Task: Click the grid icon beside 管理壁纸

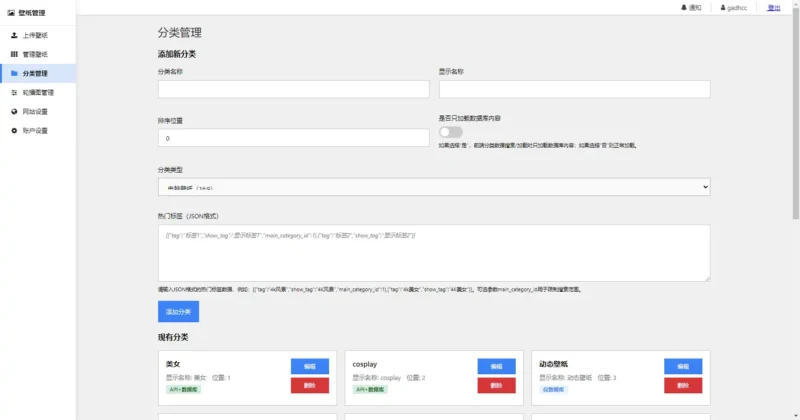Action: point(13,54)
